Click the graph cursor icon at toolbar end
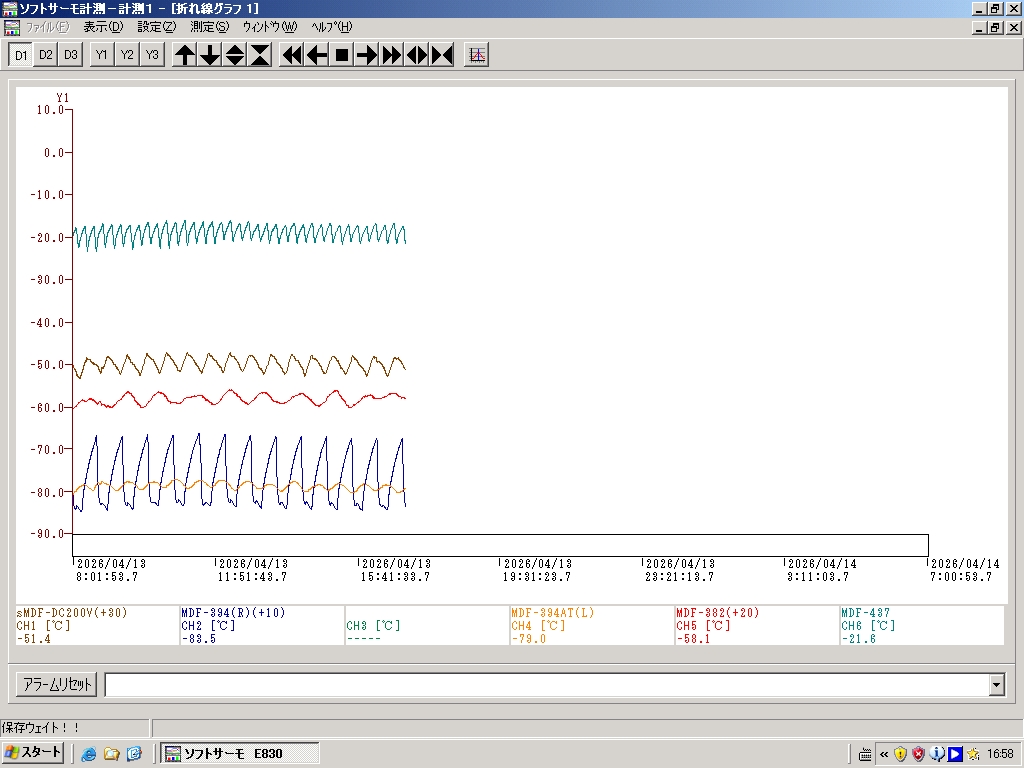The width and height of the screenshot is (1024, 768). tap(477, 55)
